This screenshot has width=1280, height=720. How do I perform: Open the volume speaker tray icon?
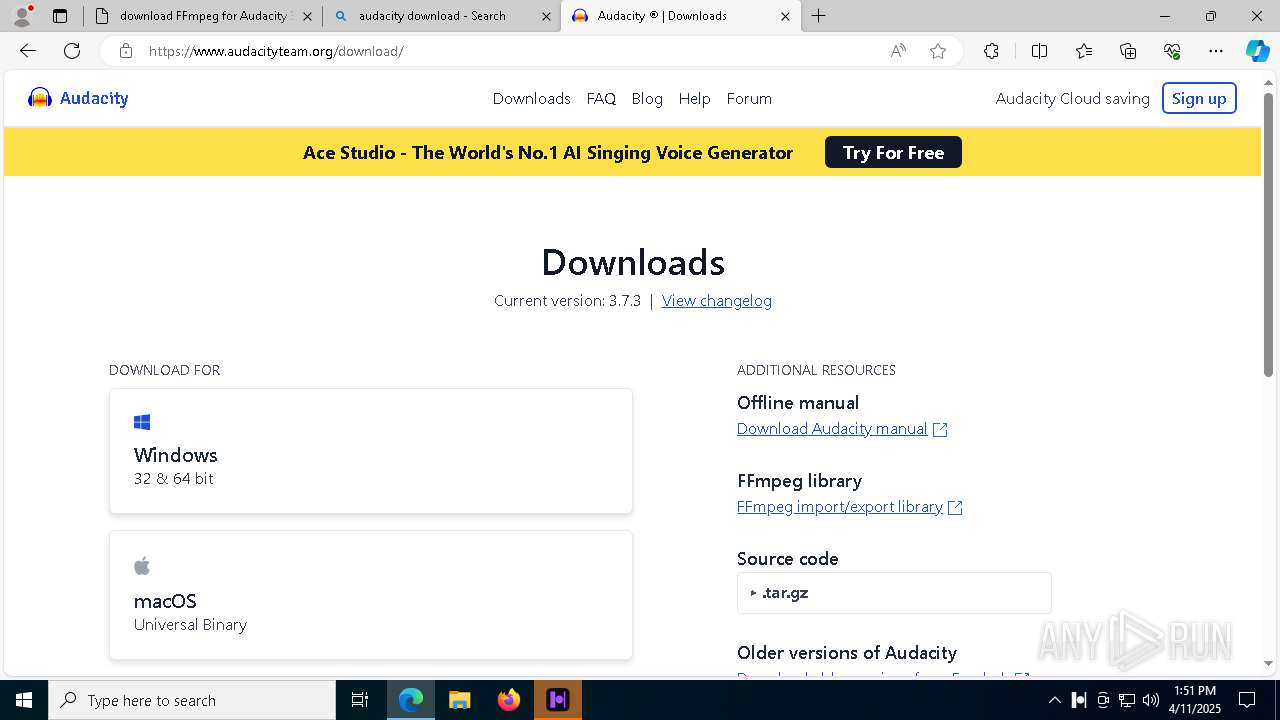tap(1150, 700)
